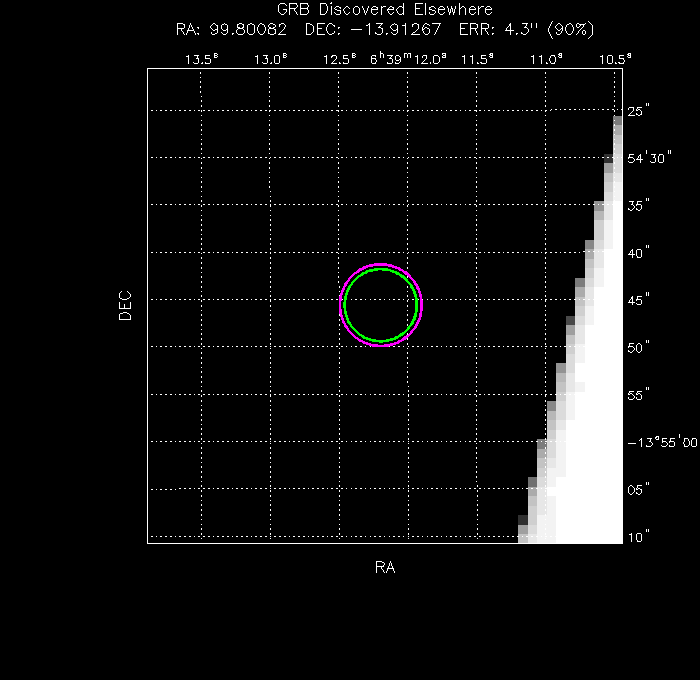
Task: Click the 13.0s RA tick label
Action: (x=271, y=59)
